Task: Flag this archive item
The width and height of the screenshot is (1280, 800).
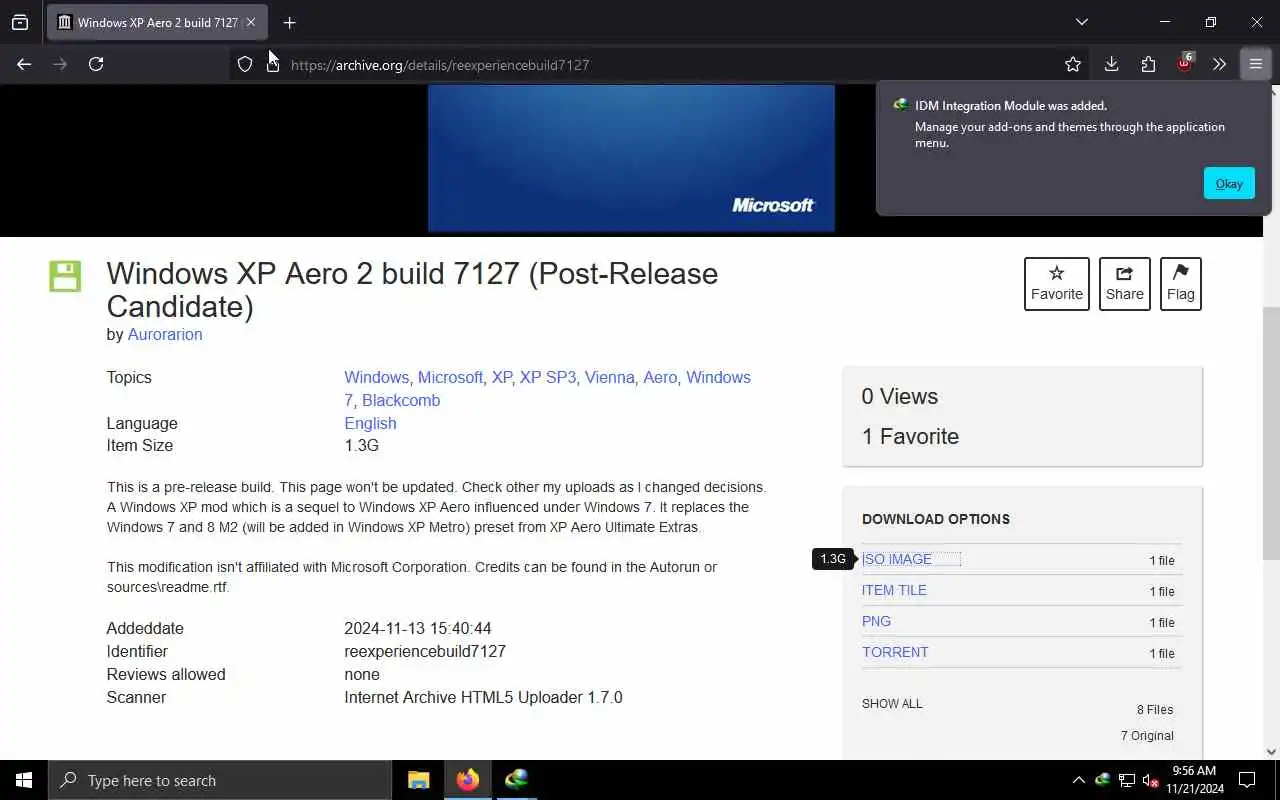Action: pos(1181,284)
